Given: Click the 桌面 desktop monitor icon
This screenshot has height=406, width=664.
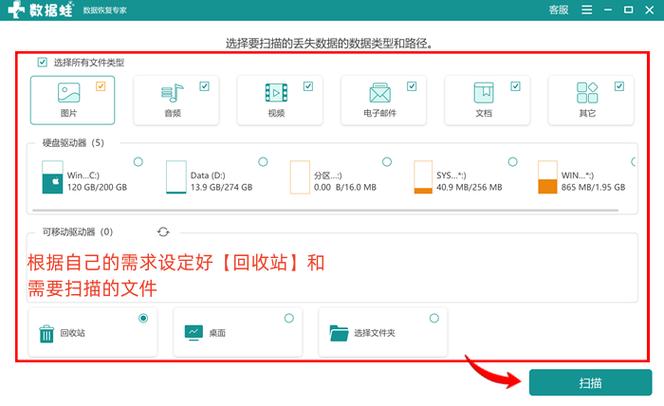Looking at the screenshot, I should [194, 333].
